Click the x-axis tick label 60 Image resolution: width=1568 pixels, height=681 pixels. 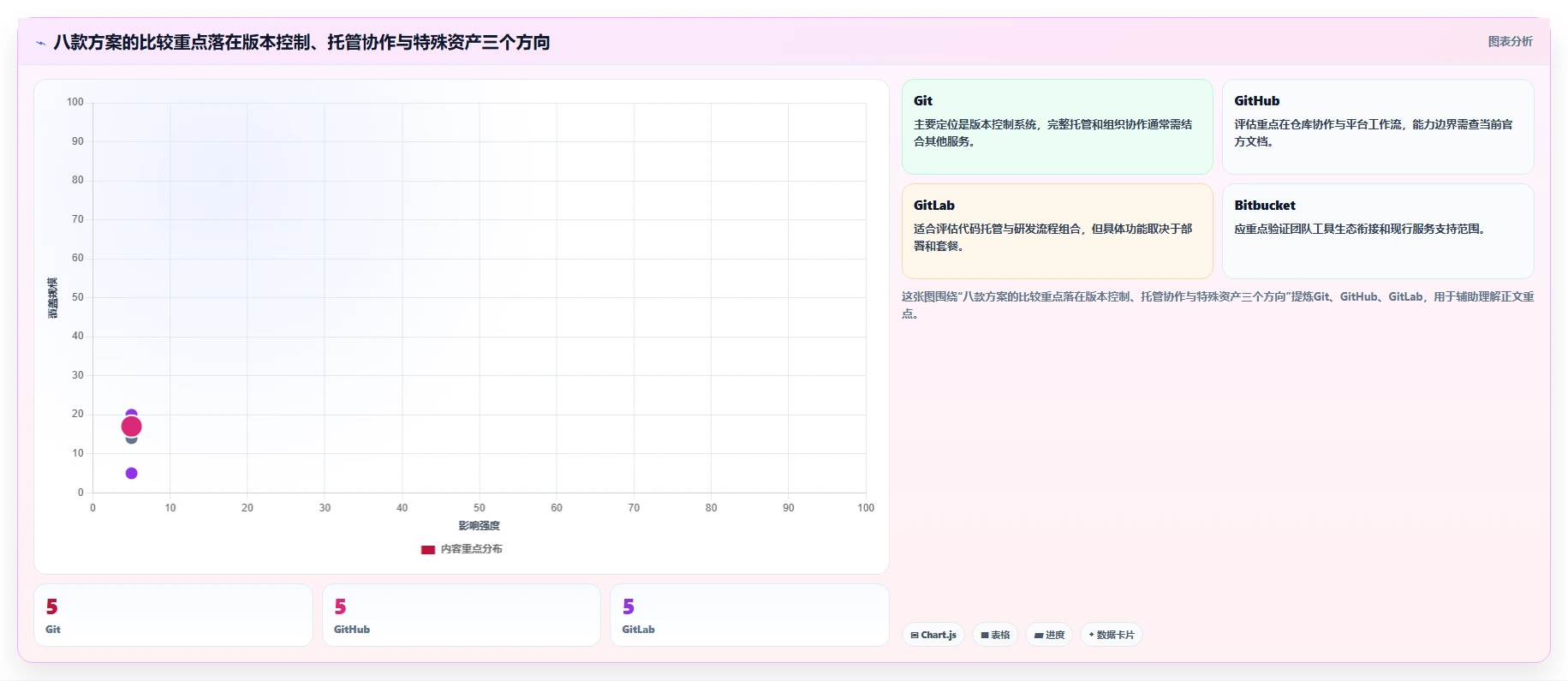click(557, 508)
